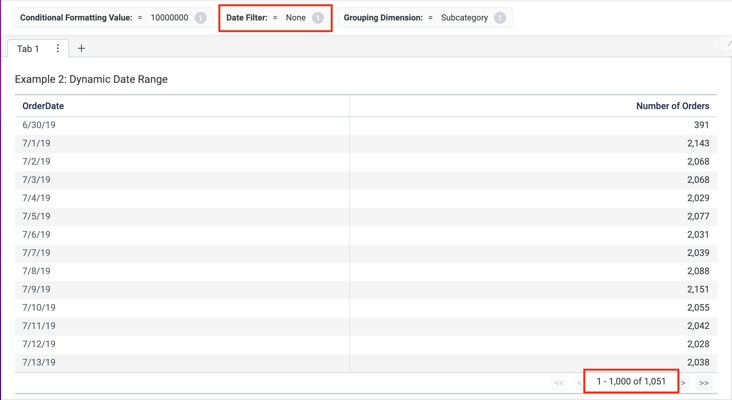Sort by the Number of Orders header

(672, 106)
